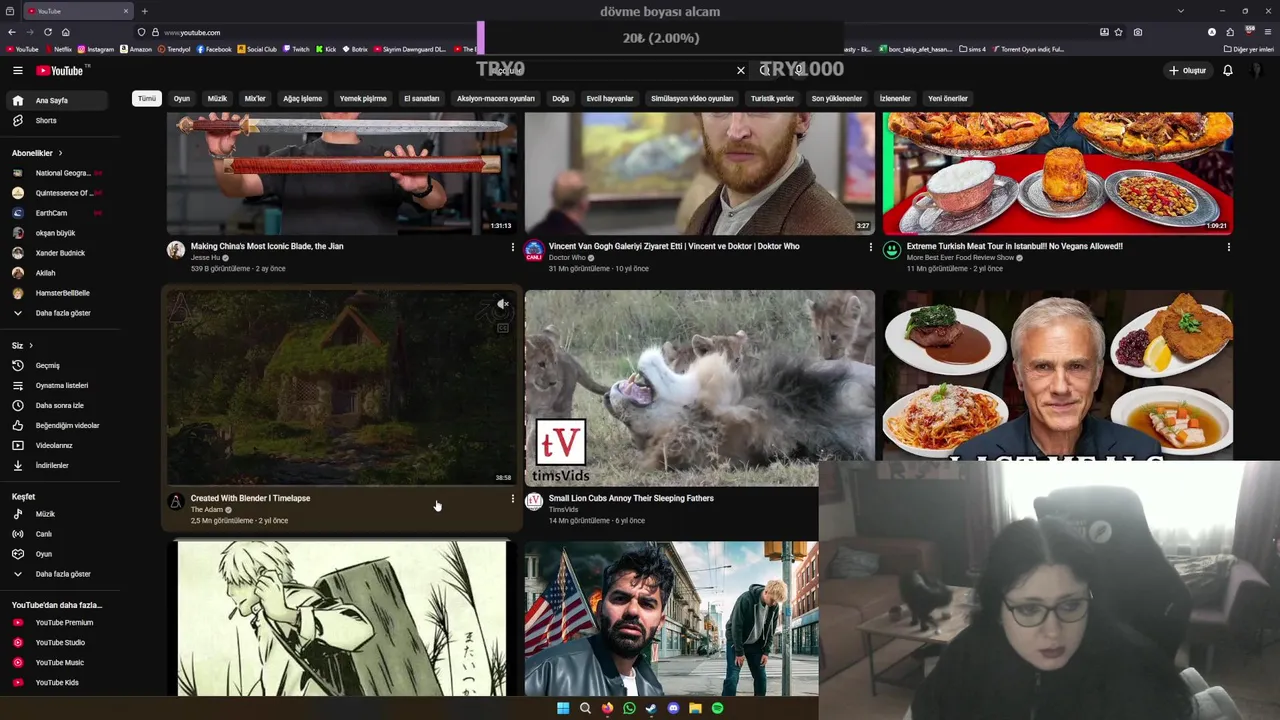Viewport: 1280px width, 720px height.
Task: Open TimsVids channel avatar
Action: (x=534, y=502)
